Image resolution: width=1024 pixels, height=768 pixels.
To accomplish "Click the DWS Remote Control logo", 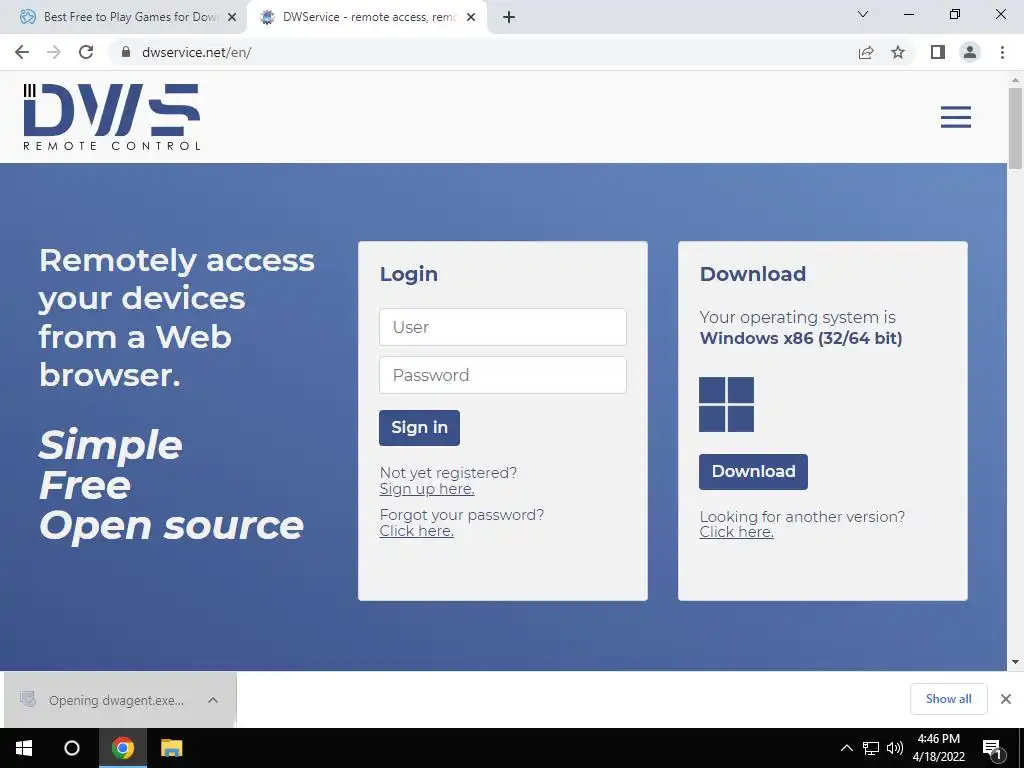I will [112, 117].
